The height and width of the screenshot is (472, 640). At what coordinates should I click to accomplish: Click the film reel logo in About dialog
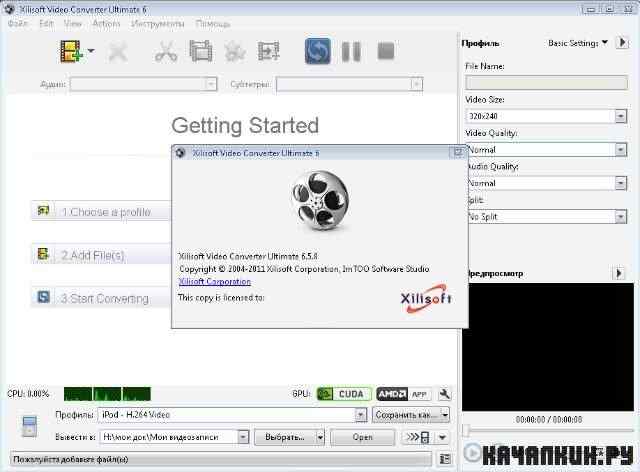[x=320, y=200]
